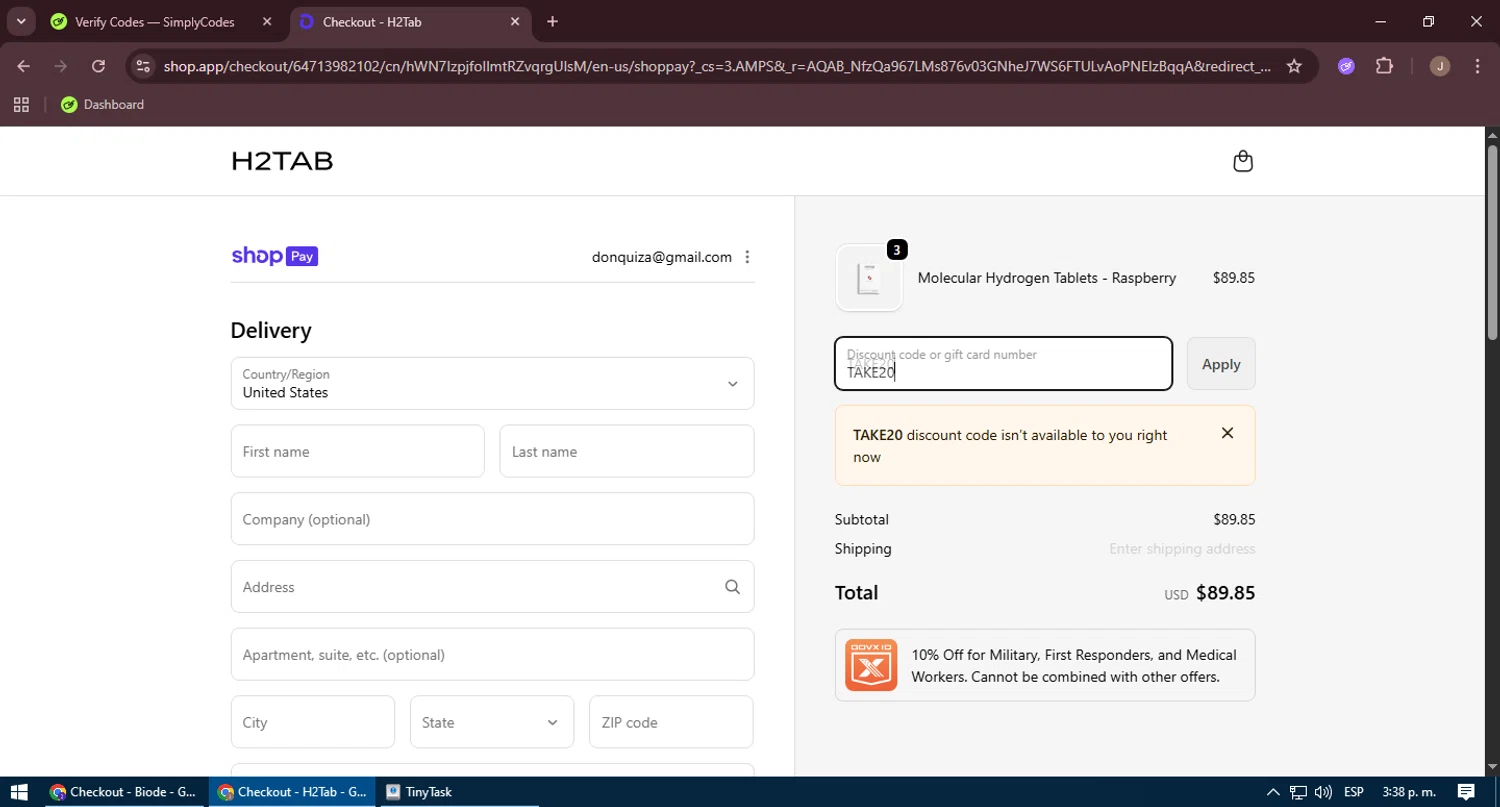Viewport: 1500px width, 807px height.
Task: Click the donquiza@gmail.com email text
Action: pyautogui.click(x=662, y=257)
